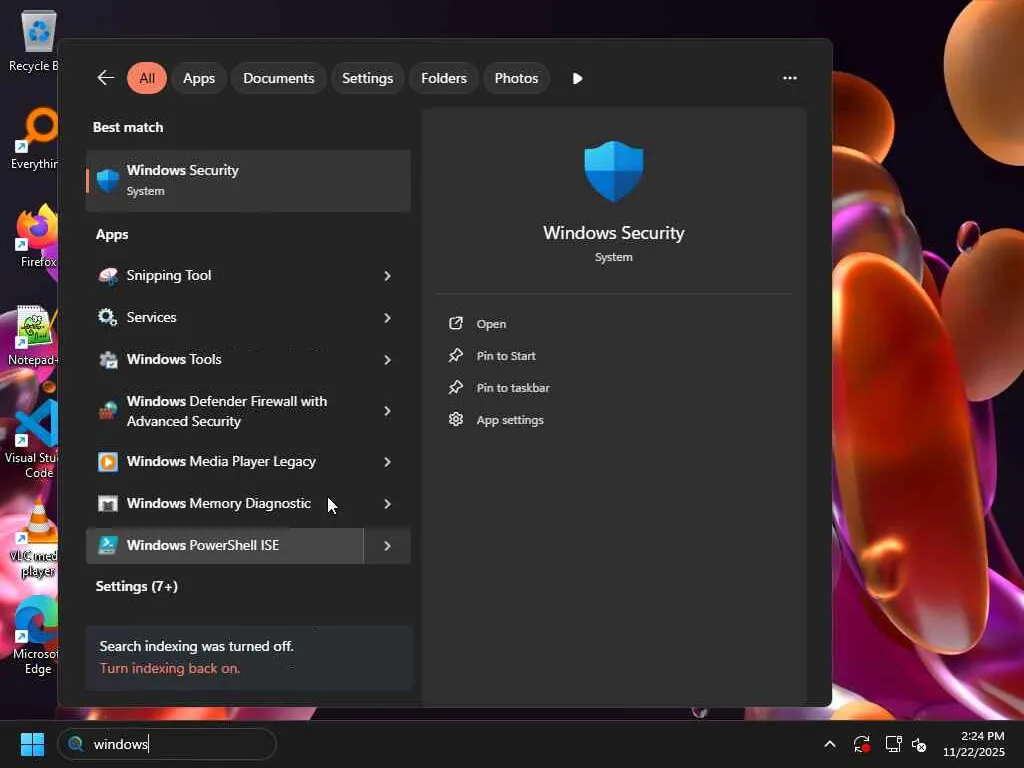The image size is (1024, 768).
Task: Click the Services gear icon
Action: (108, 317)
